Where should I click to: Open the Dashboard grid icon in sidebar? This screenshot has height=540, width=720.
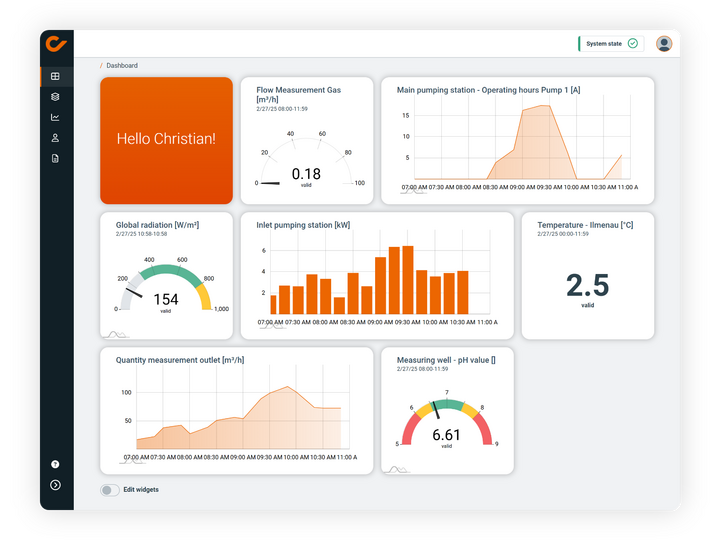[55, 77]
